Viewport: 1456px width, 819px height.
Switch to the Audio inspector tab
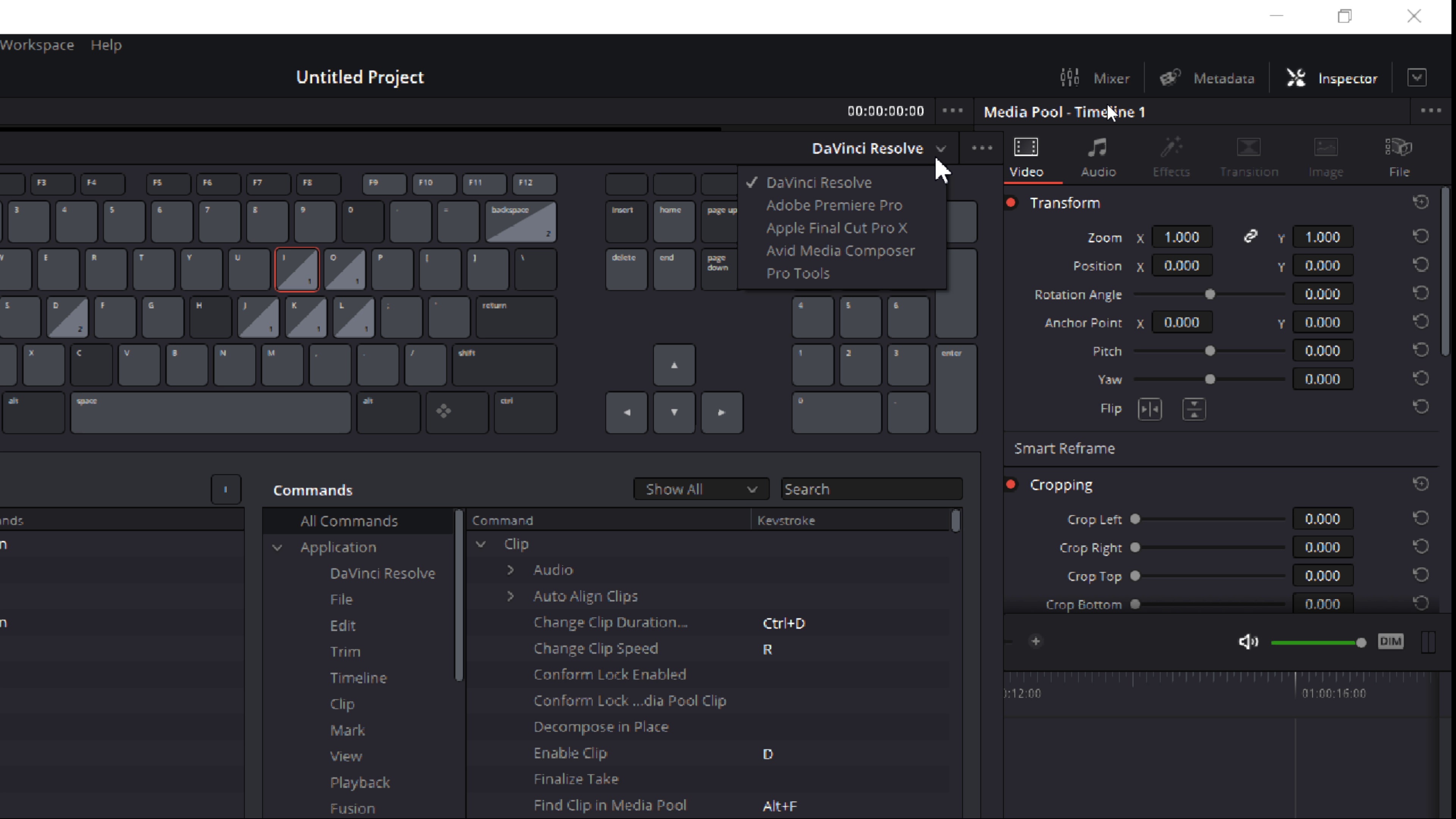point(1098,158)
